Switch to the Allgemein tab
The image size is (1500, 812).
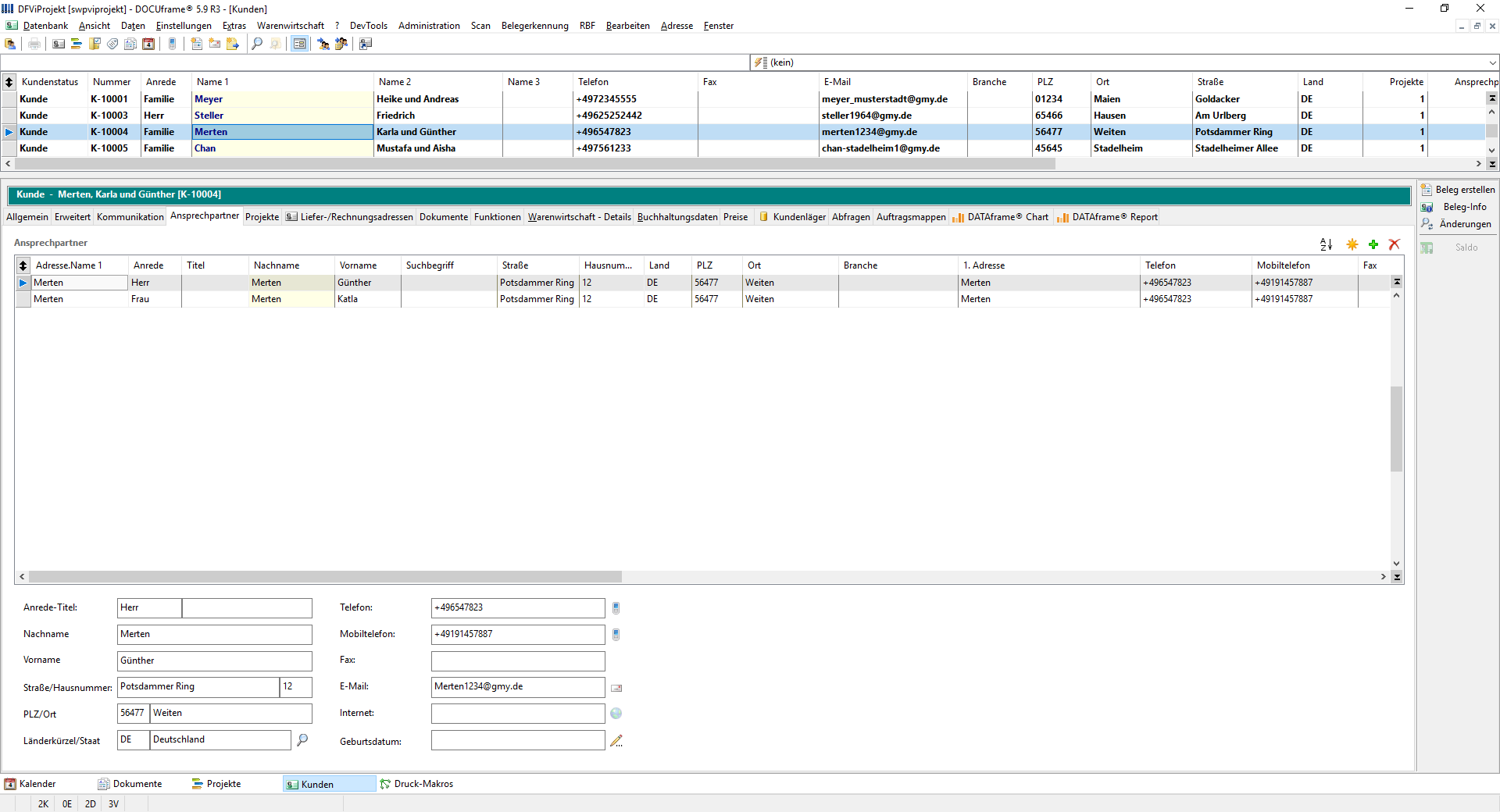click(x=27, y=217)
